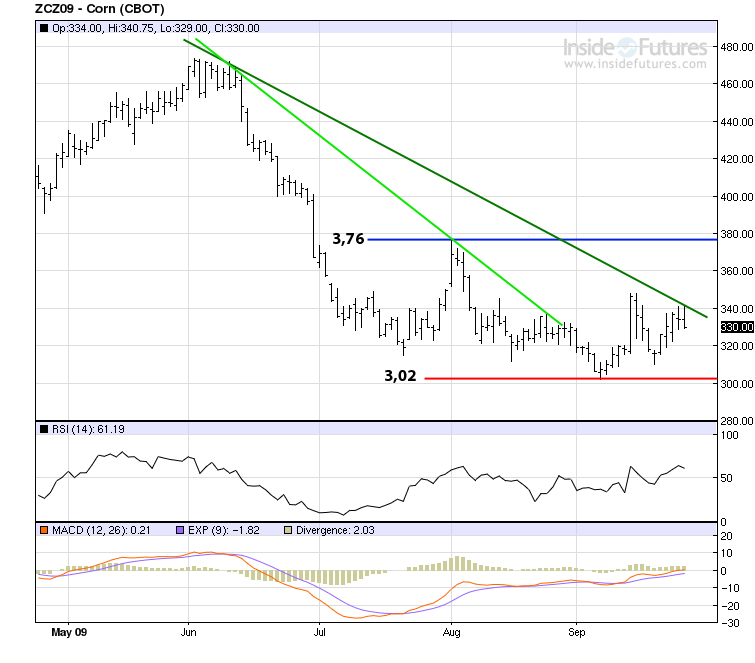Click the black square beside Op:334.00
Screen dimensions: 755x663
coord(43,29)
